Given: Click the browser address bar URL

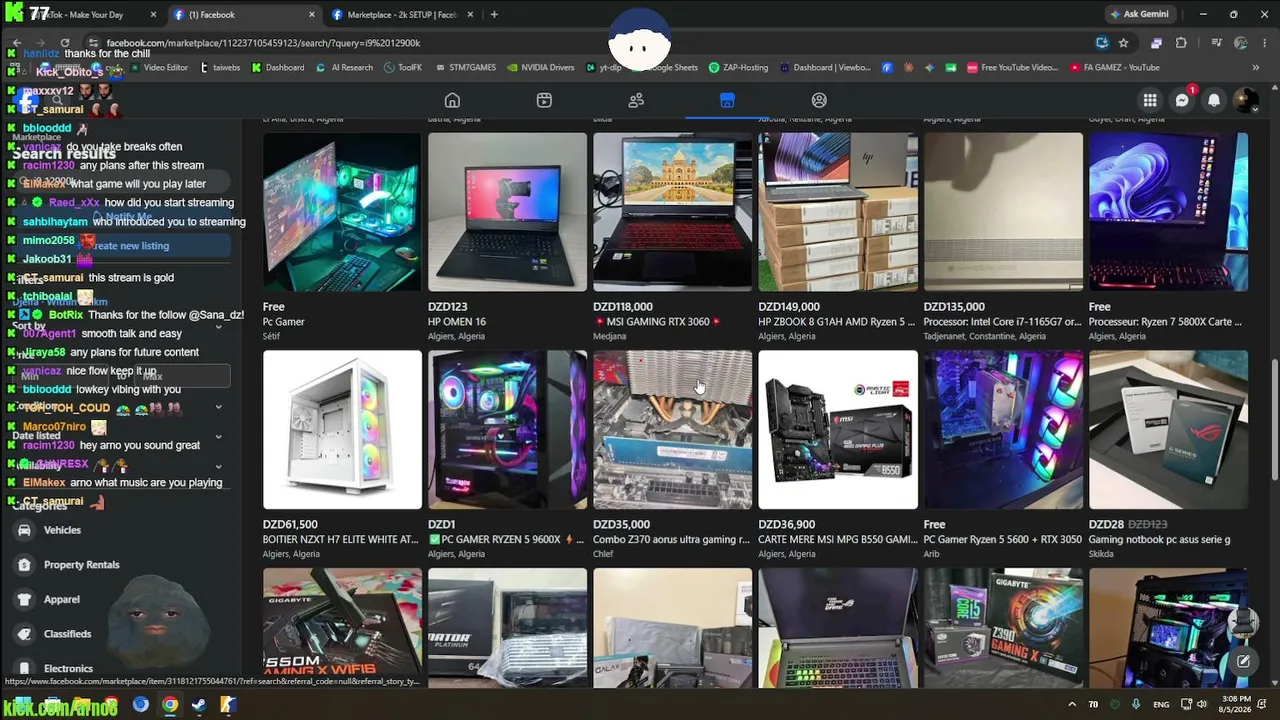Looking at the screenshot, I should (x=262, y=43).
